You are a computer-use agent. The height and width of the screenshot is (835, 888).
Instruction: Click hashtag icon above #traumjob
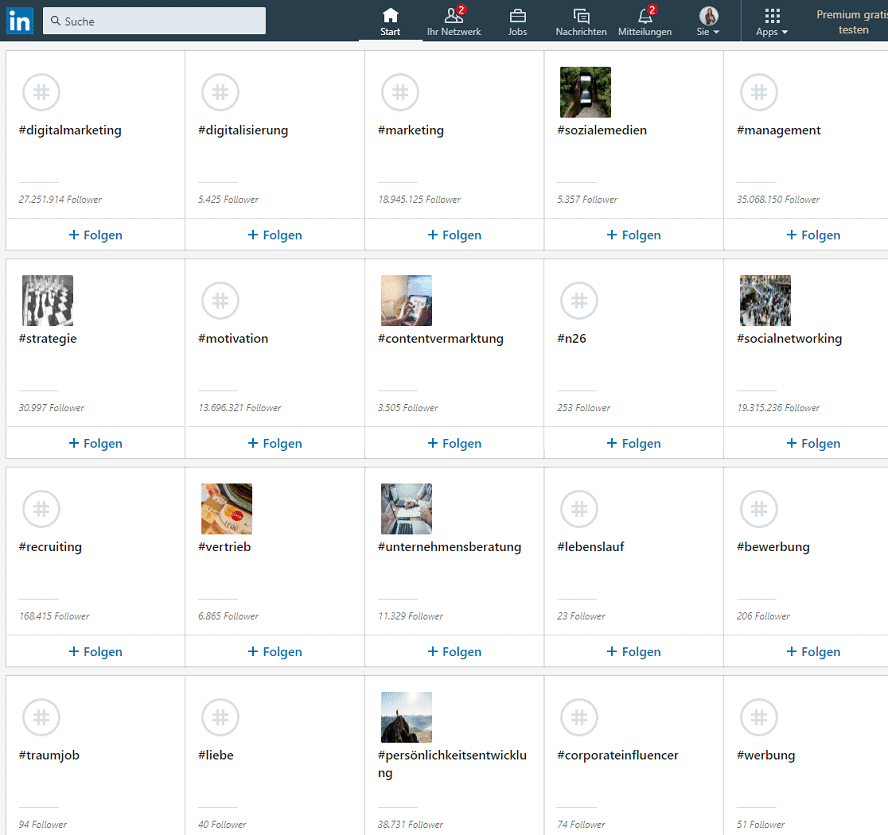tap(41, 718)
